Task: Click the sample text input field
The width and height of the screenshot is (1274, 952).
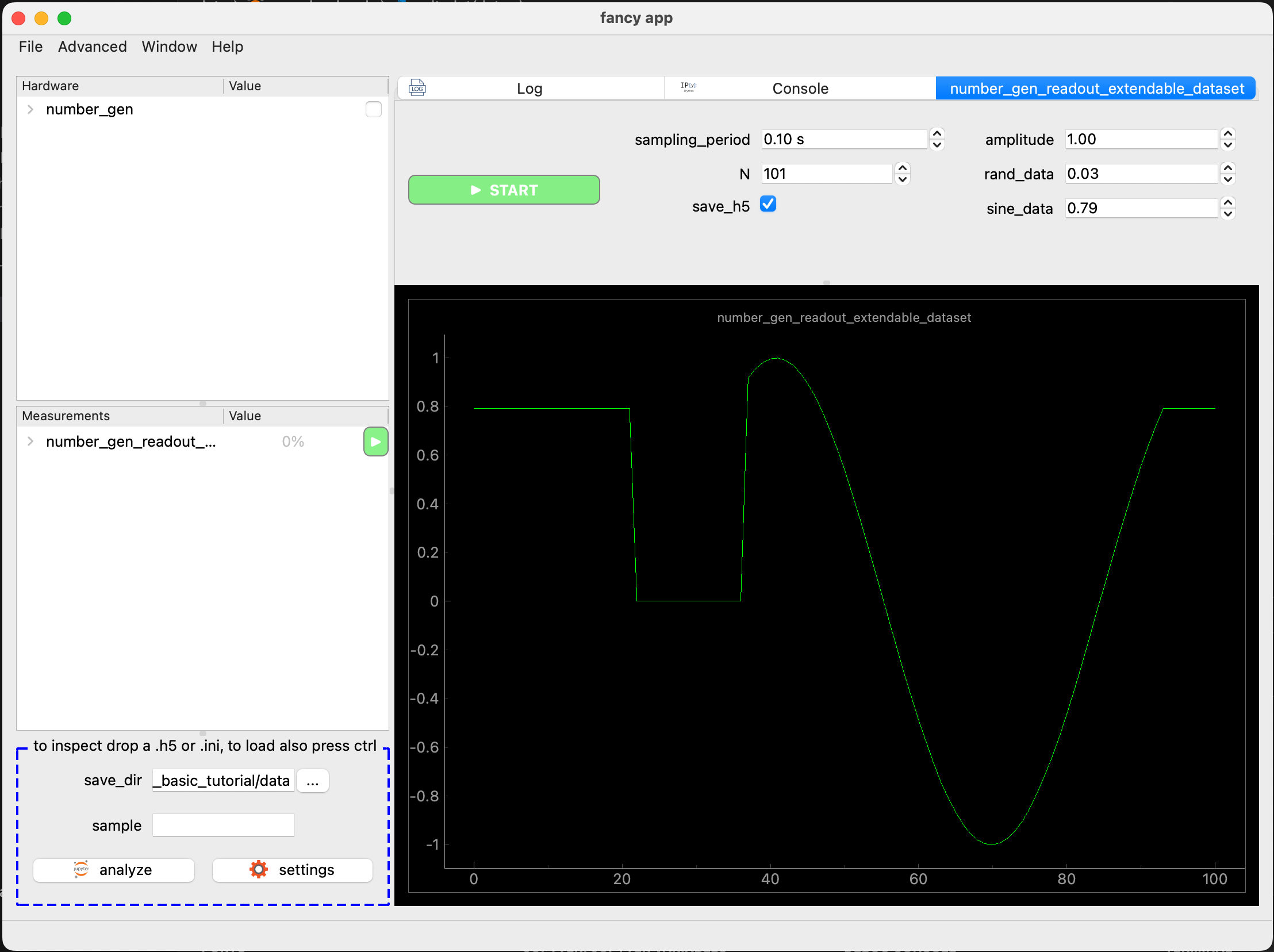Action: 224,825
